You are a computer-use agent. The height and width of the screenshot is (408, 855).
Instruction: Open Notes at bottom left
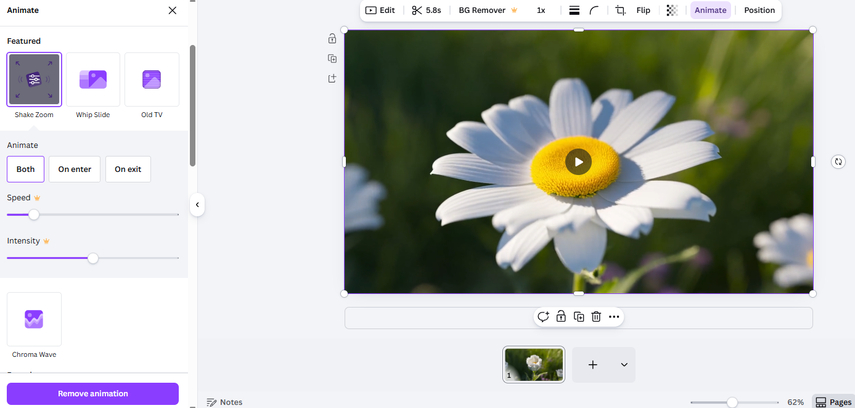[x=225, y=402]
